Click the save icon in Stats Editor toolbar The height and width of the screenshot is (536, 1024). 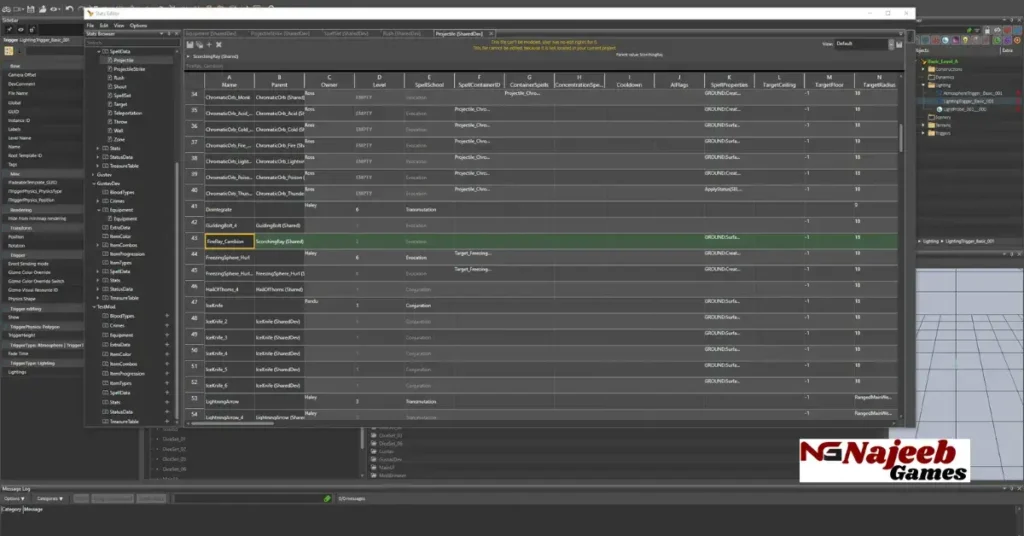[189, 45]
